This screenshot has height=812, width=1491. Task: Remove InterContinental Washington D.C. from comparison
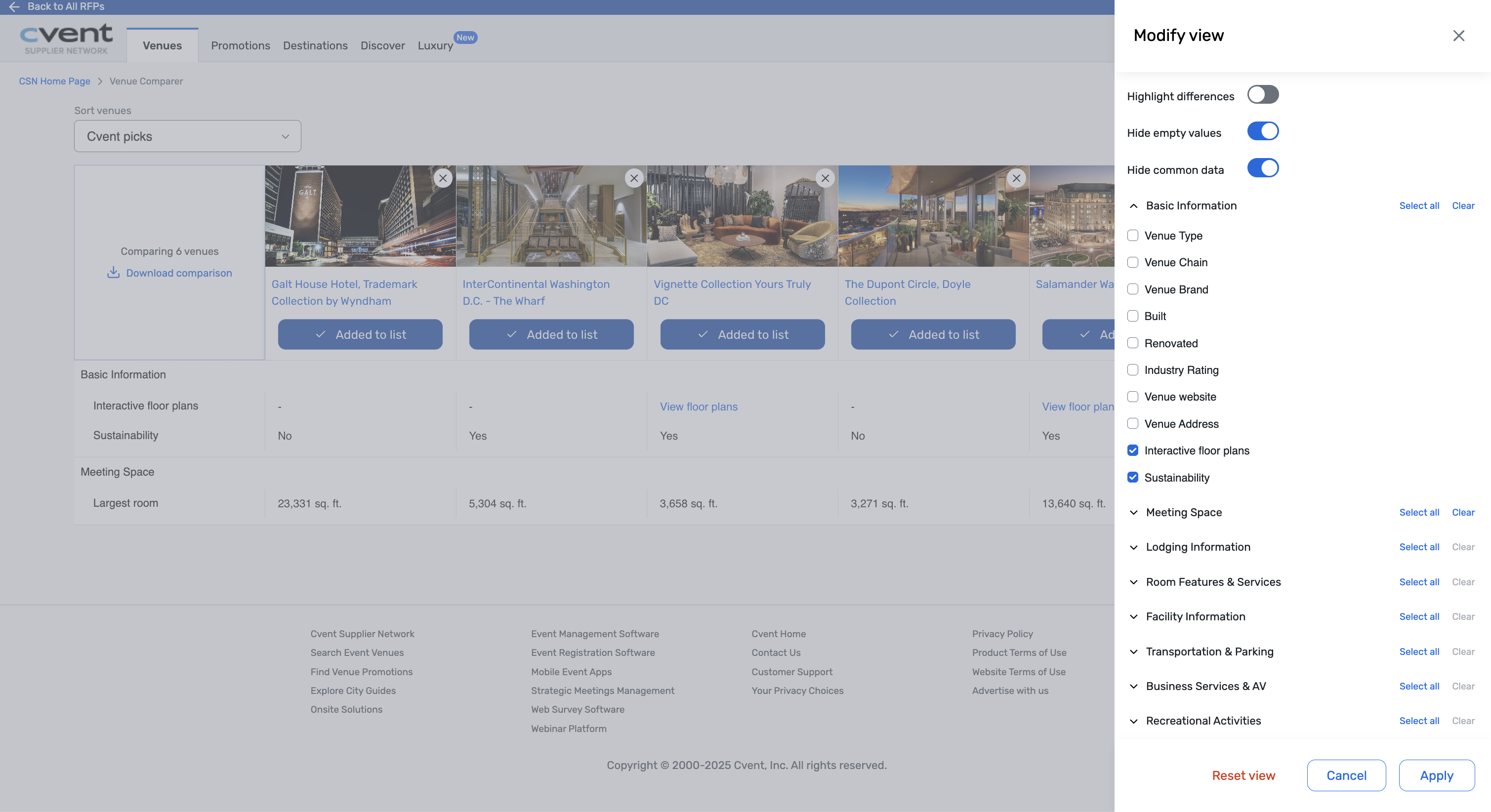[634, 178]
